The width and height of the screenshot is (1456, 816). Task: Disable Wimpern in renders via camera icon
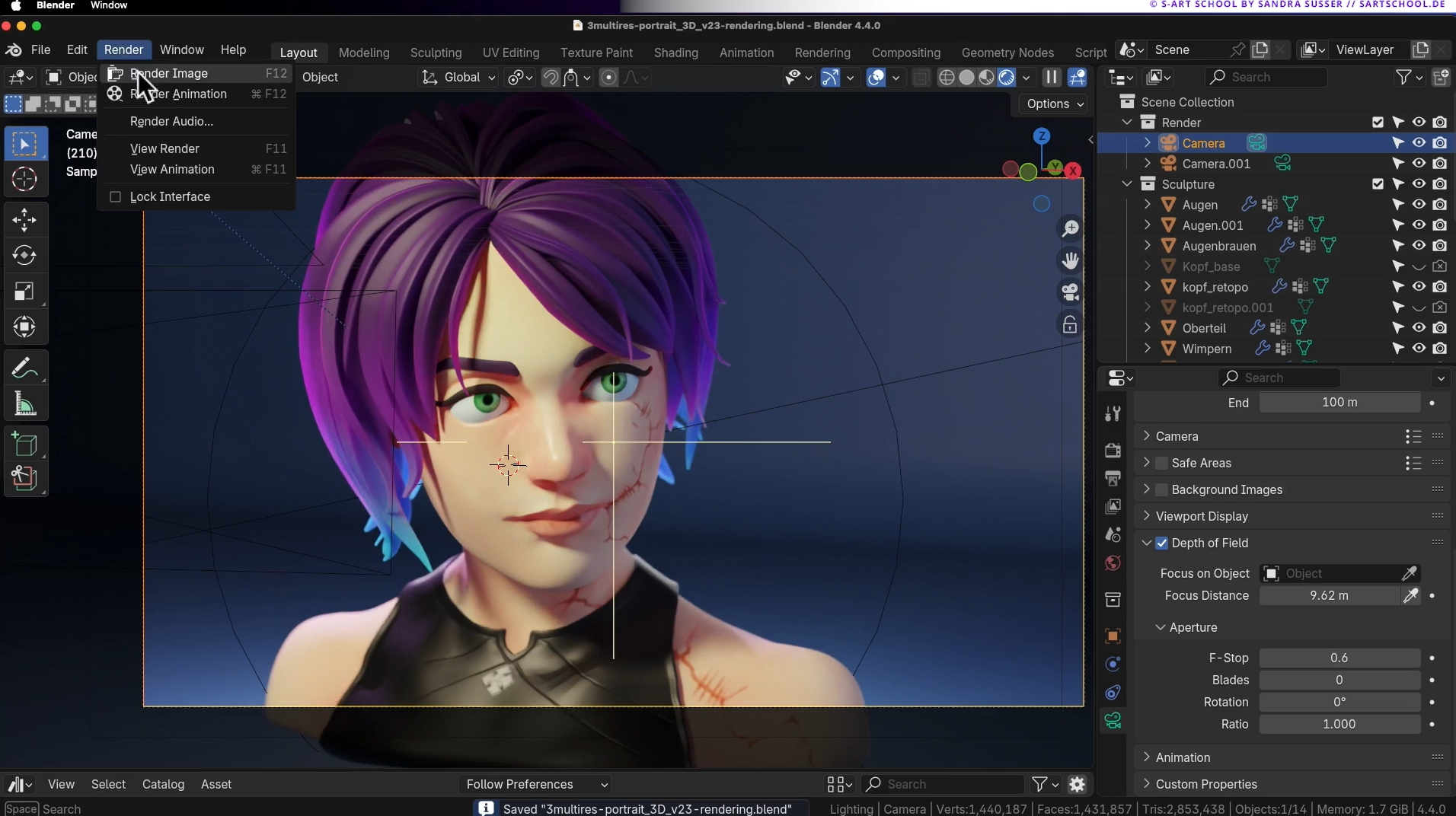point(1439,348)
